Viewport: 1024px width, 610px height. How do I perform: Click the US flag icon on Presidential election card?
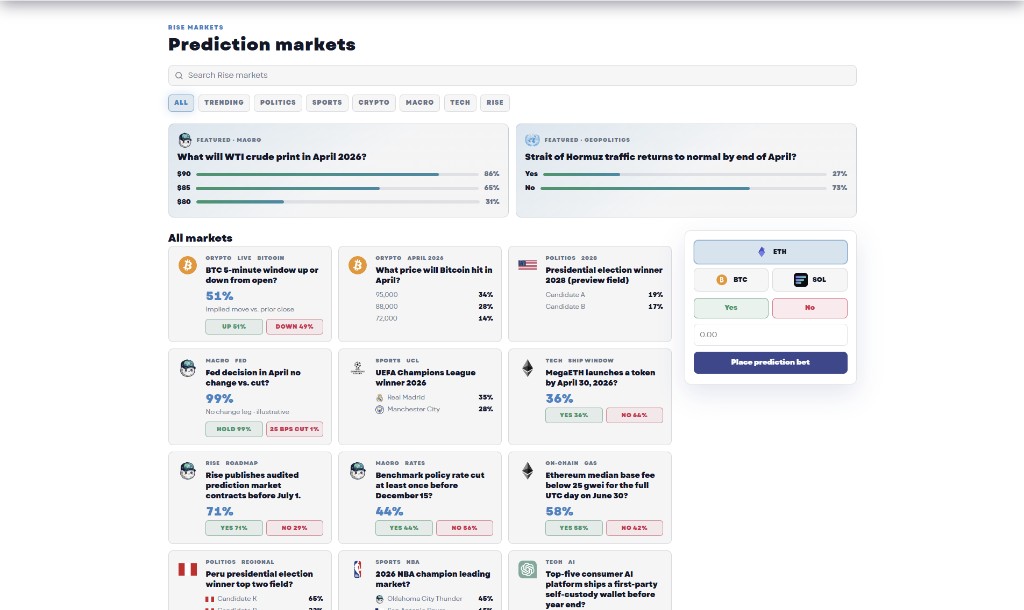coord(527,265)
